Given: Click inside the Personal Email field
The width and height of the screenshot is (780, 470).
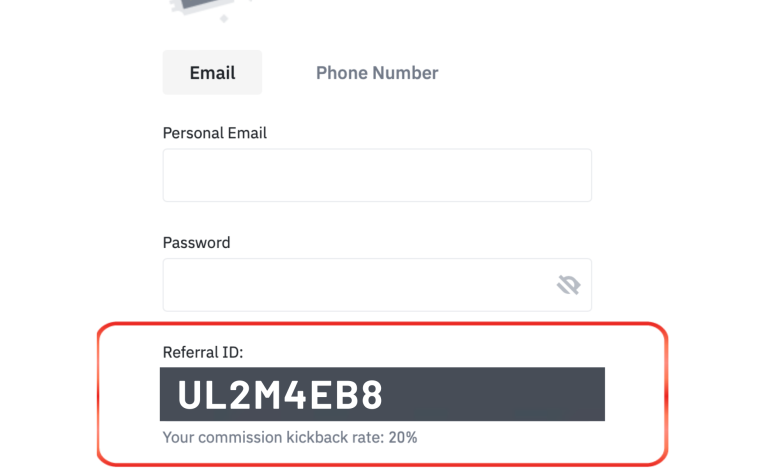Looking at the screenshot, I should point(377,175).
